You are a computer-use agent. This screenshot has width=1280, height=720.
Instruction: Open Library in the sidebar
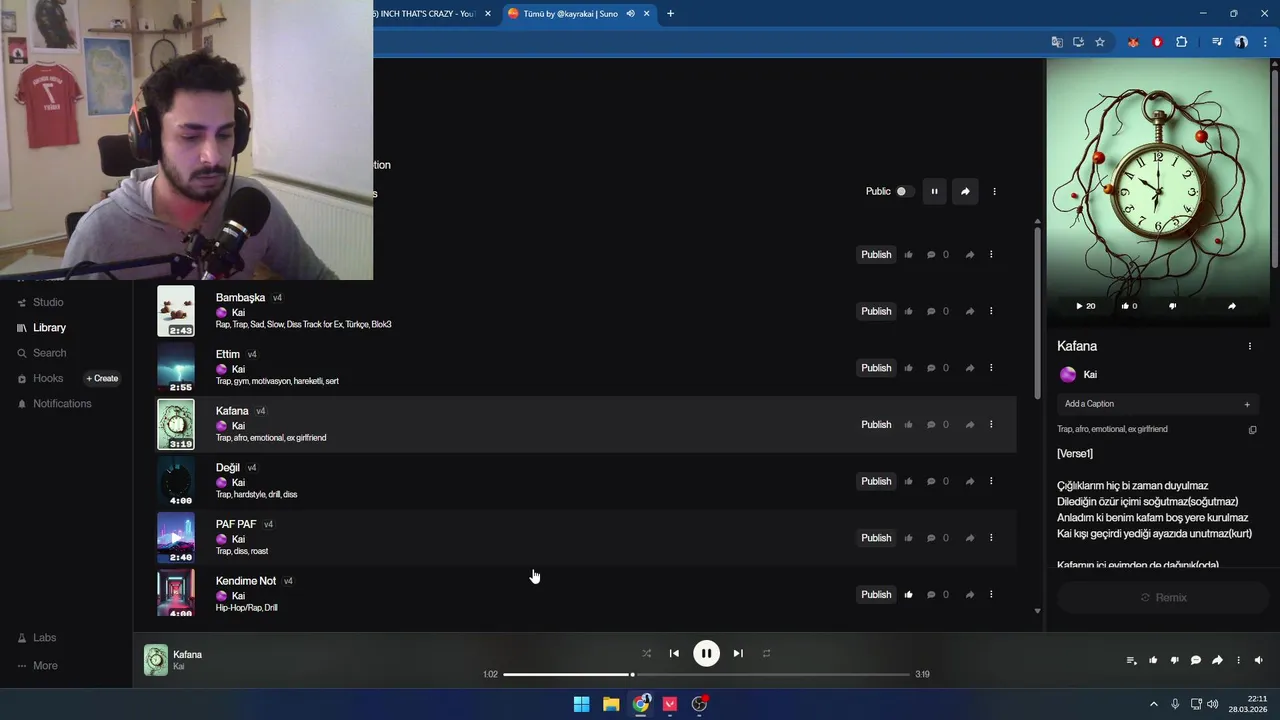[x=49, y=328]
